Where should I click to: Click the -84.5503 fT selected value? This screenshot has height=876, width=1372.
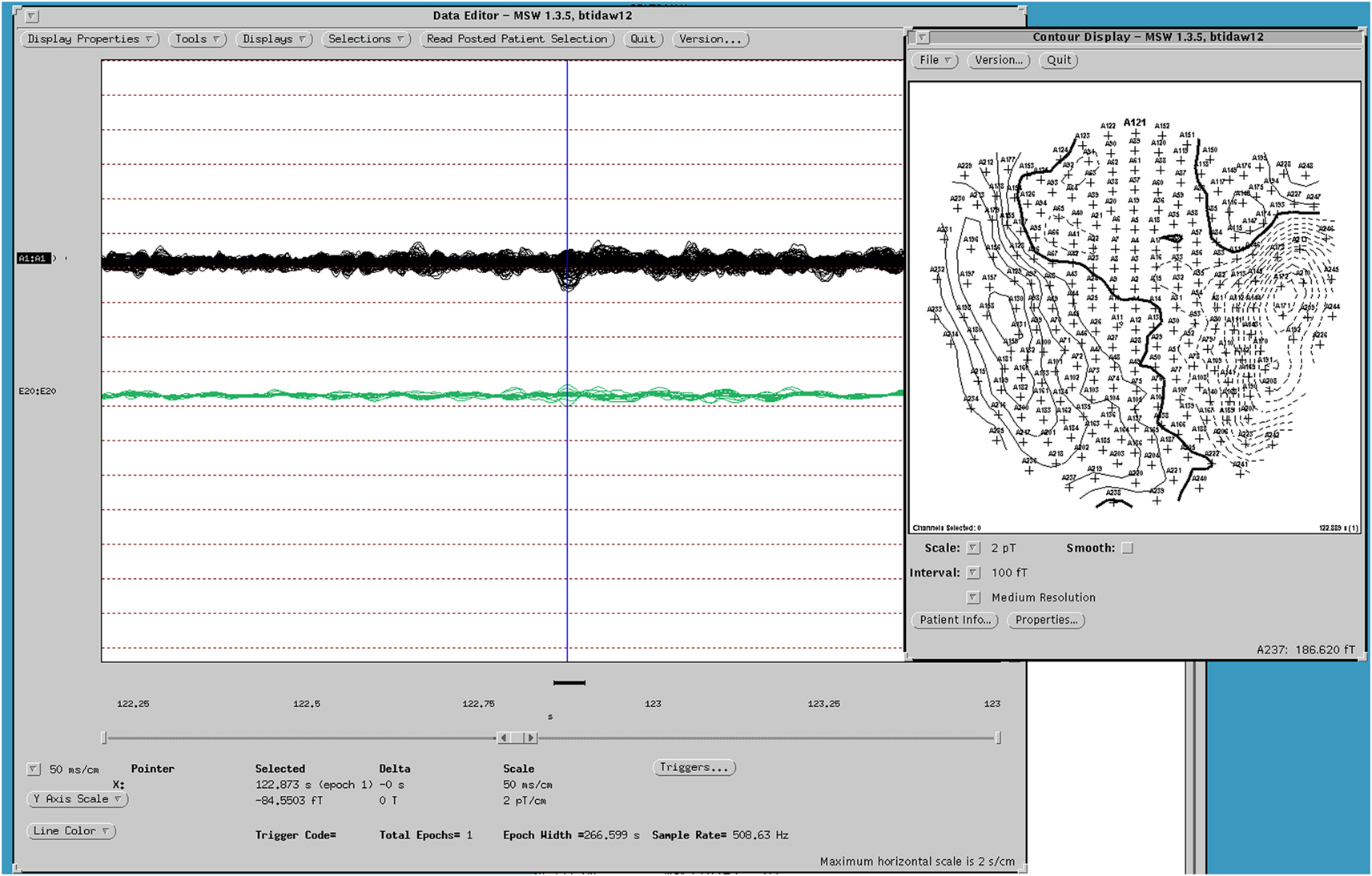coord(289,801)
